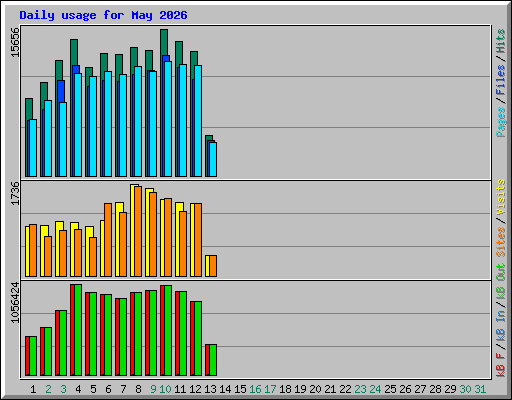512x400 pixels.
Task: Select day 20 on the x-axis
Action: [315, 389]
